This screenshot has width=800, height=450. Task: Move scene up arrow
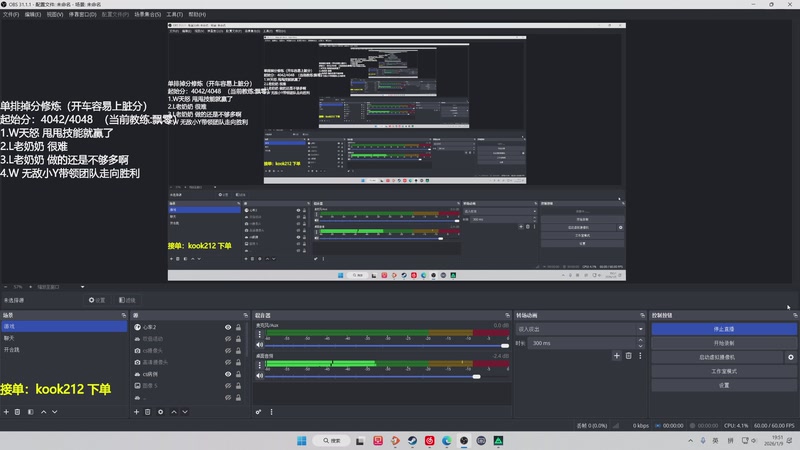click(43, 412)
